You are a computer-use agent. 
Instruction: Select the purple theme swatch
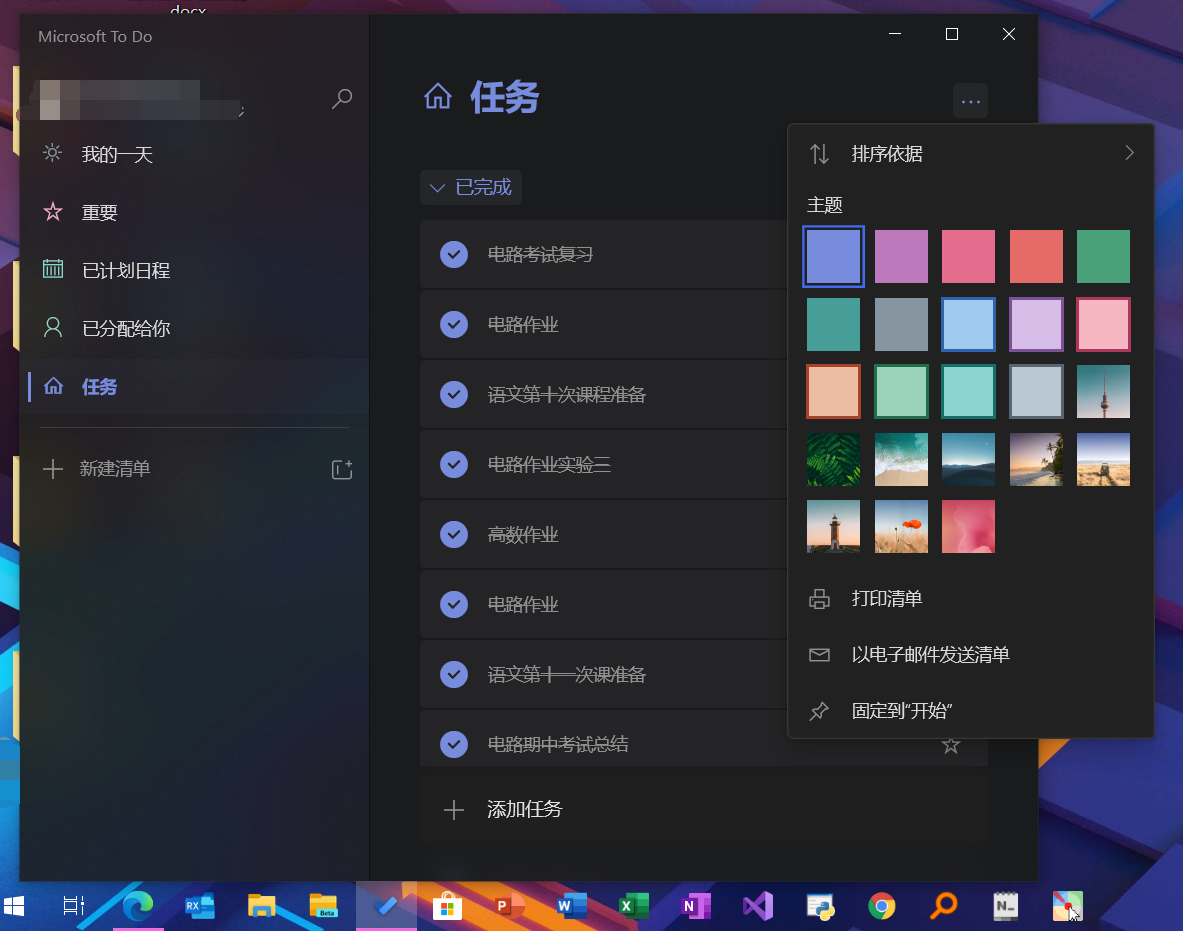click(x=901, y=257)
